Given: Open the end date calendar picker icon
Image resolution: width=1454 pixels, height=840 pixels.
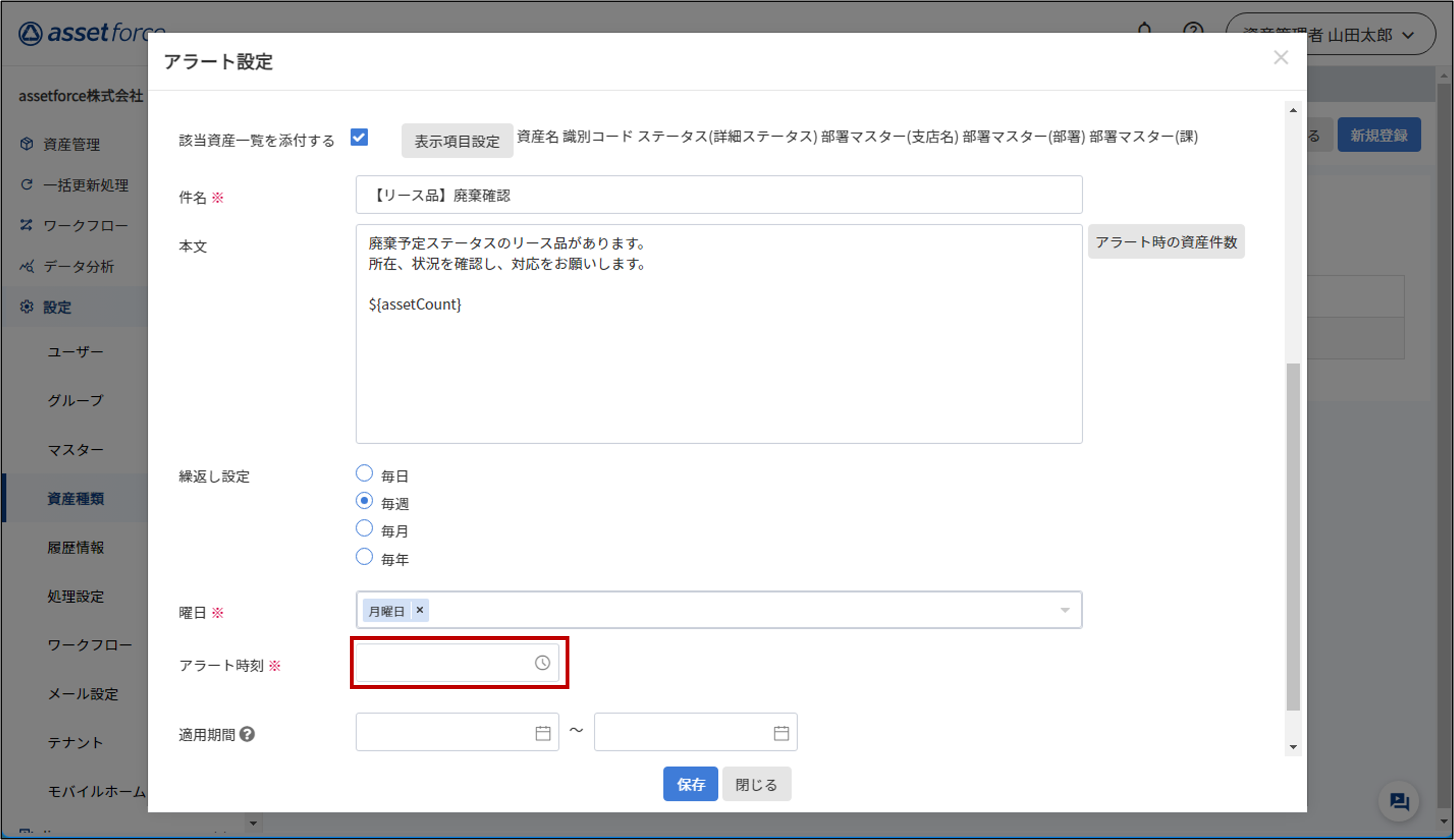Looking at the screenshot, I should tap(781, 733).
